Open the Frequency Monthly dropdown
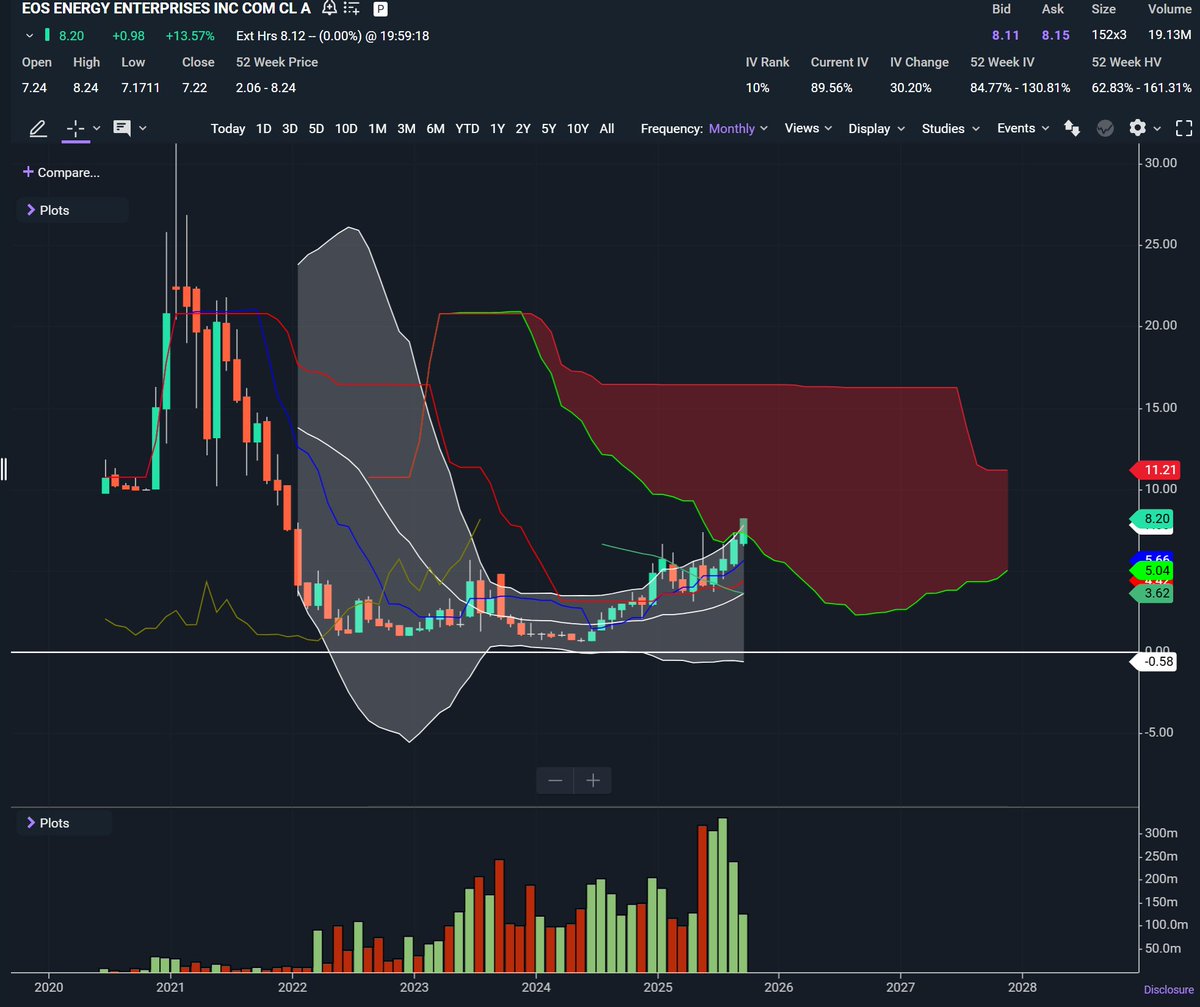This screenshot has width=1200, height=1007. click(738, 128)
